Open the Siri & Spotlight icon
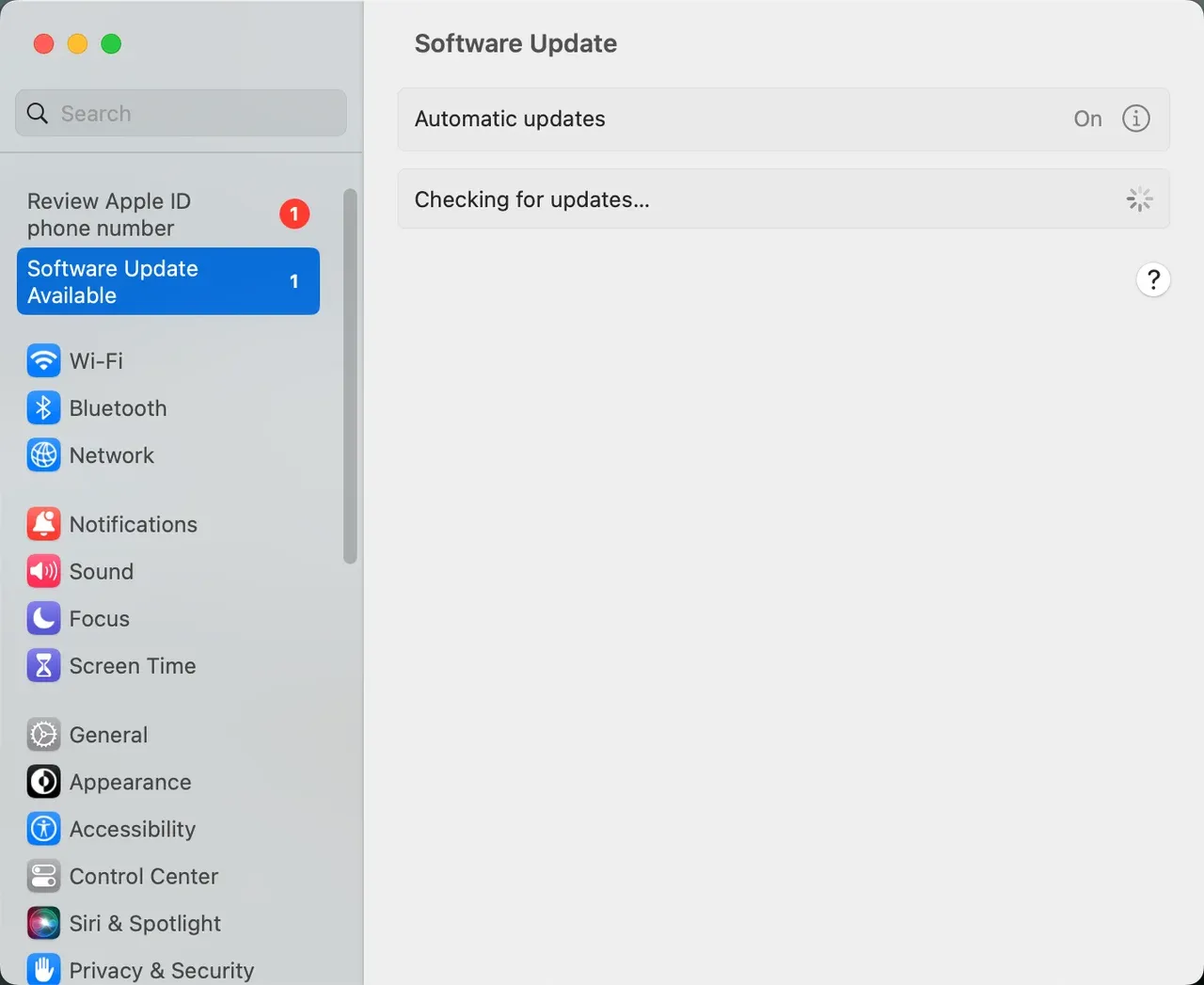 click(x=43, y=923)
